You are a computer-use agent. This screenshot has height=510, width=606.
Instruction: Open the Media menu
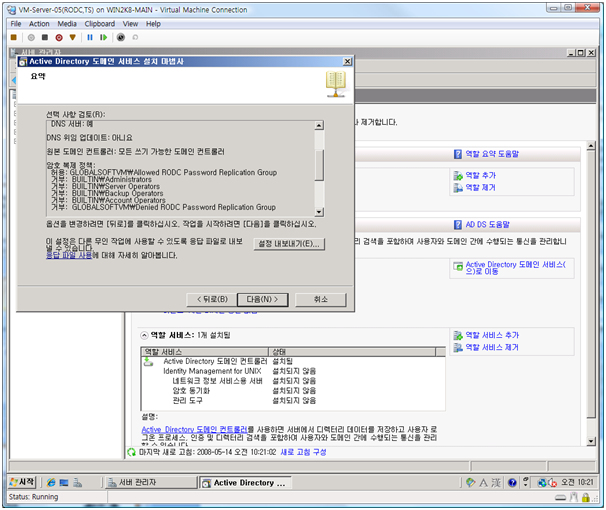(67, 24)
